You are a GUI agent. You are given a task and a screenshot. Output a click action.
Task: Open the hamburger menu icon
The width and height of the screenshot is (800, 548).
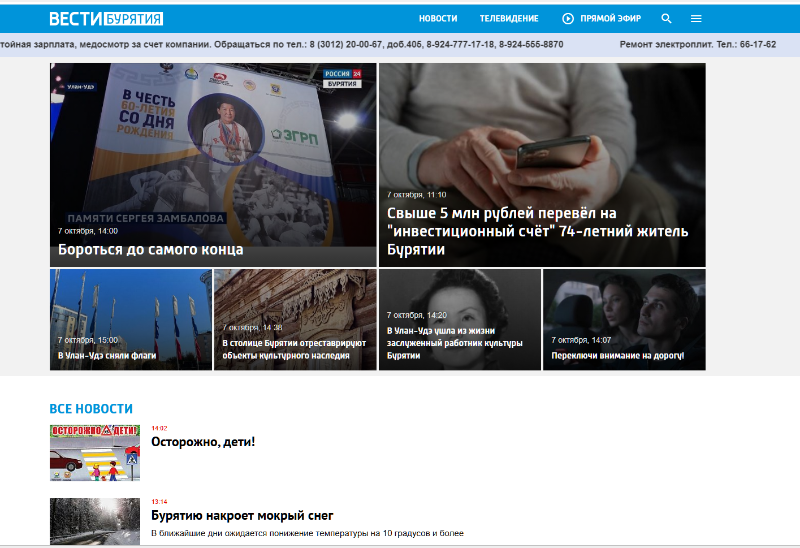click(x=696, y=19)
